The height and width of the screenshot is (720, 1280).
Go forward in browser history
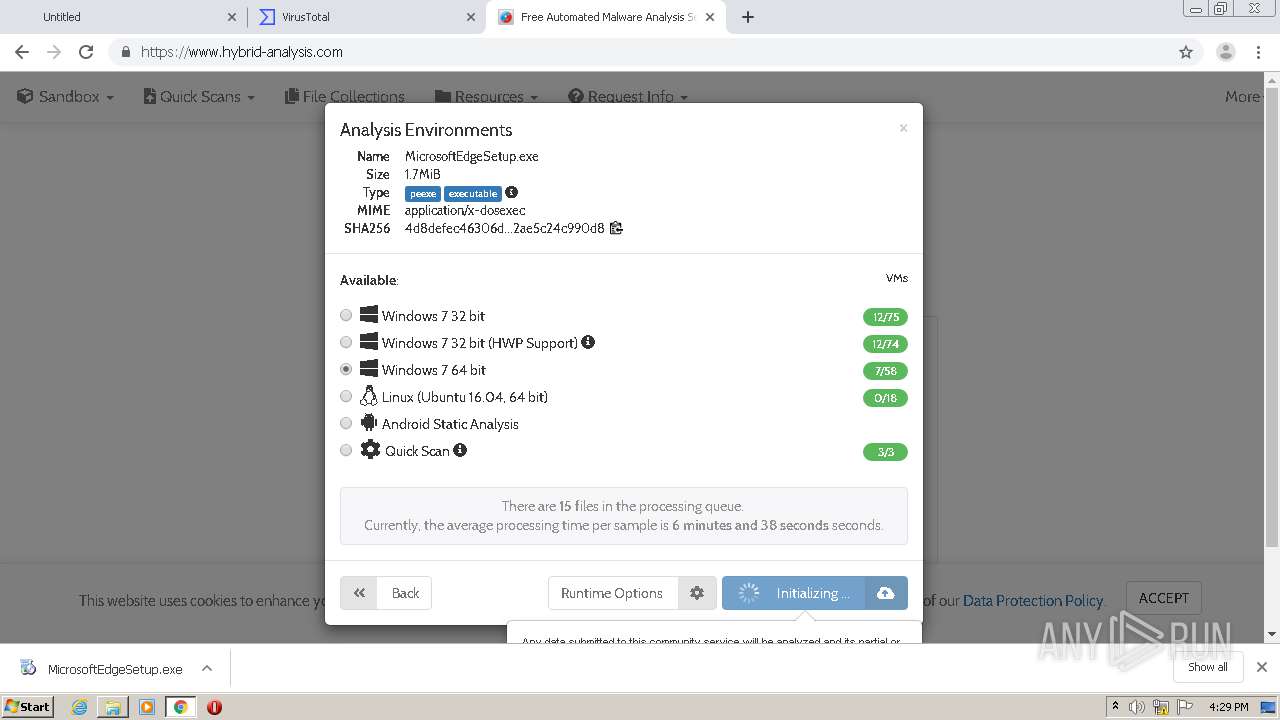[54, 52]
